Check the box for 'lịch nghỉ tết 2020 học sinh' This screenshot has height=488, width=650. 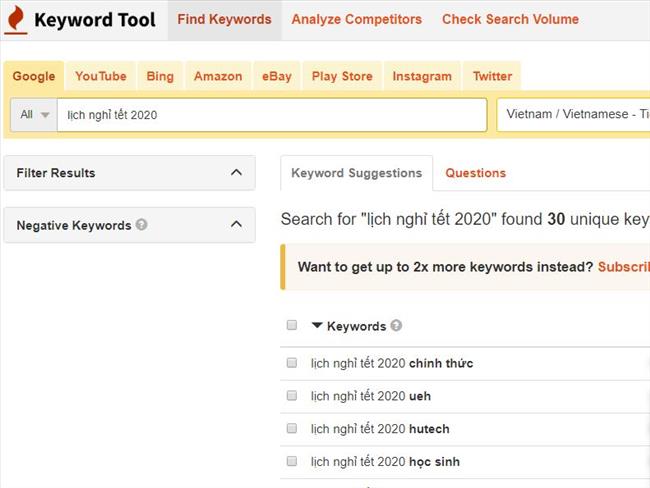tap(292, 461)
